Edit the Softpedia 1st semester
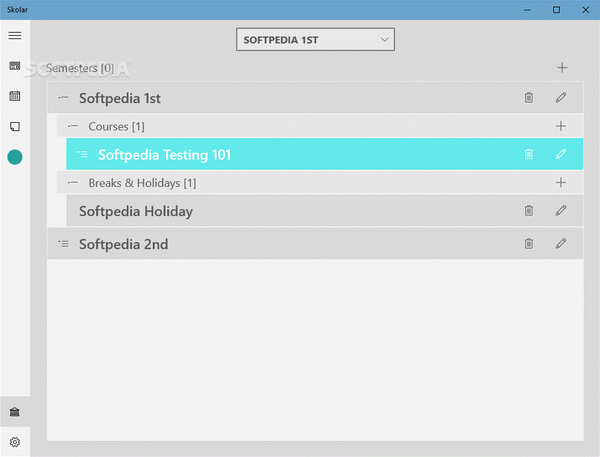The height and width of the screenshot is (457, 600). 561,97
